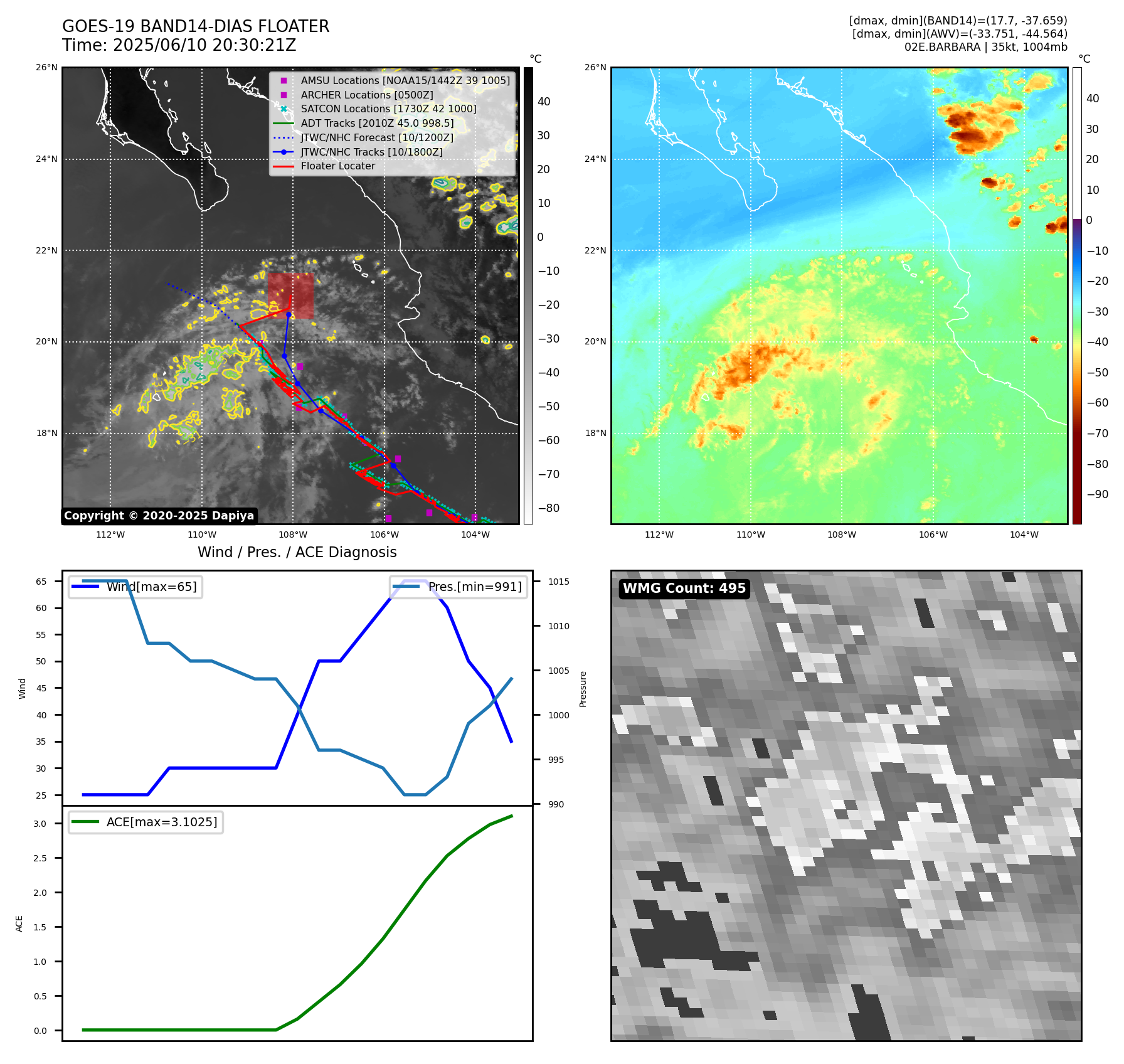The width and height of the screenshot is (1124, 1064).
Task: Select the 'ARCHER Locations [0500Z]' legend text
Action: coord(367,95)
